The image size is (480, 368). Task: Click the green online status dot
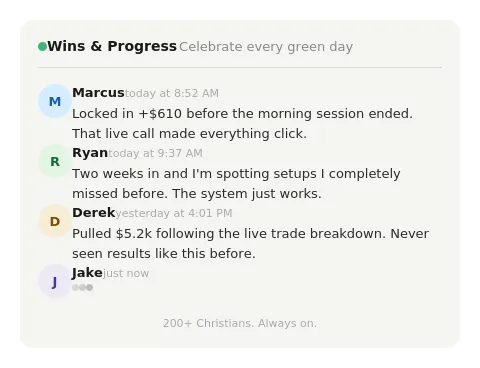click(42, 47)
